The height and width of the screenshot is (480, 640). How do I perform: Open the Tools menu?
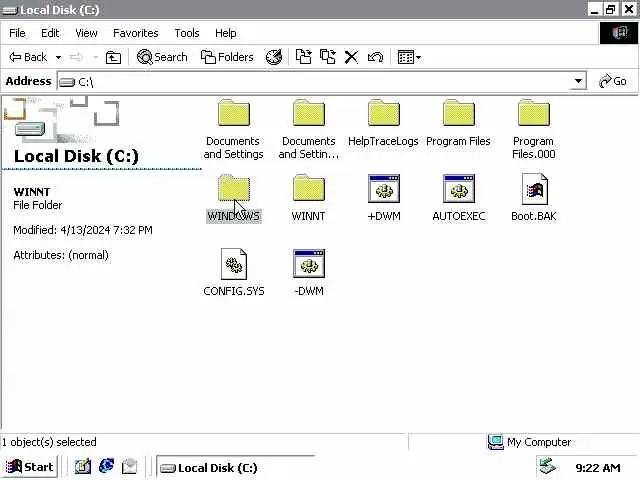[x=187, y=33]
